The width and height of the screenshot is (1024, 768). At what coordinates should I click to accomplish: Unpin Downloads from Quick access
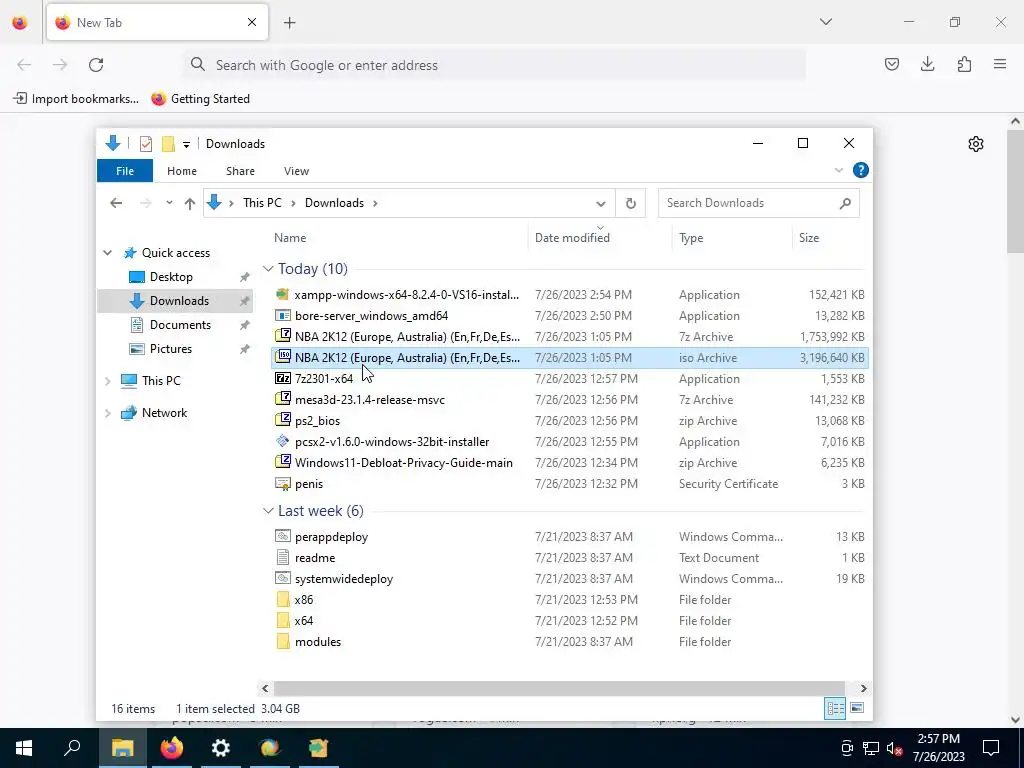click(244, 301)
